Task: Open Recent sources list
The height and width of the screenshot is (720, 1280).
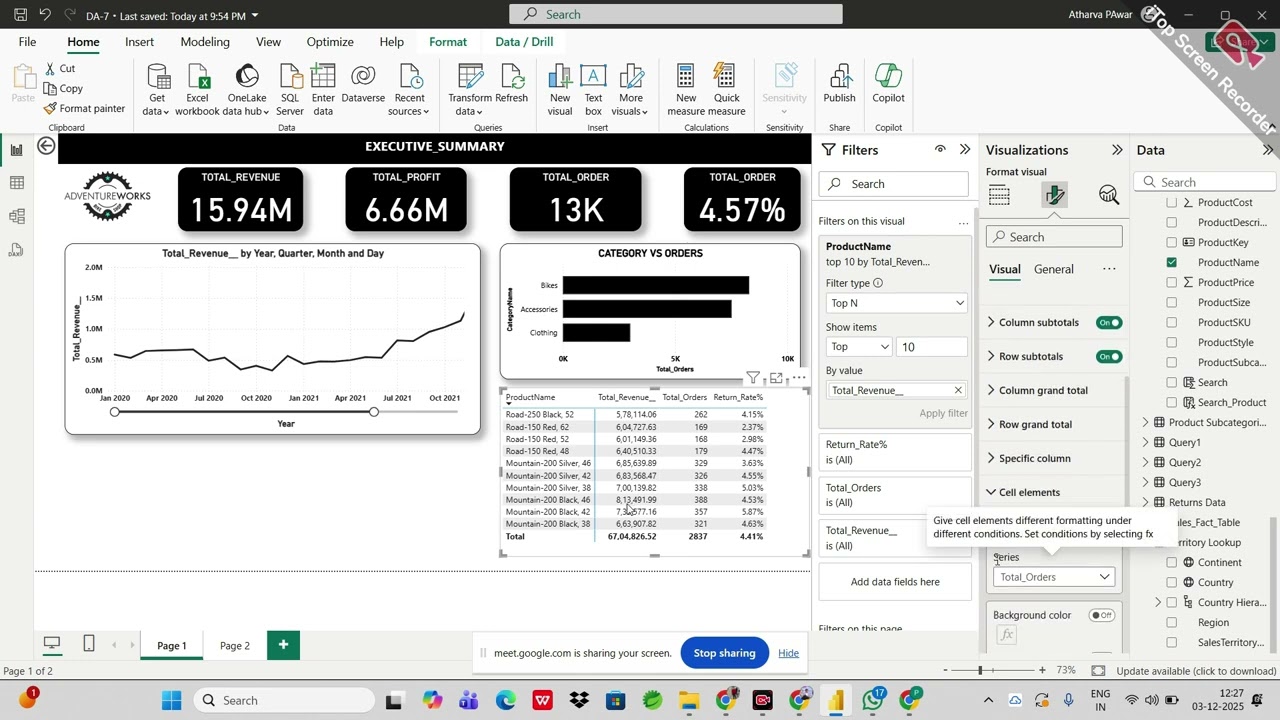Action: tap(409, 89)
